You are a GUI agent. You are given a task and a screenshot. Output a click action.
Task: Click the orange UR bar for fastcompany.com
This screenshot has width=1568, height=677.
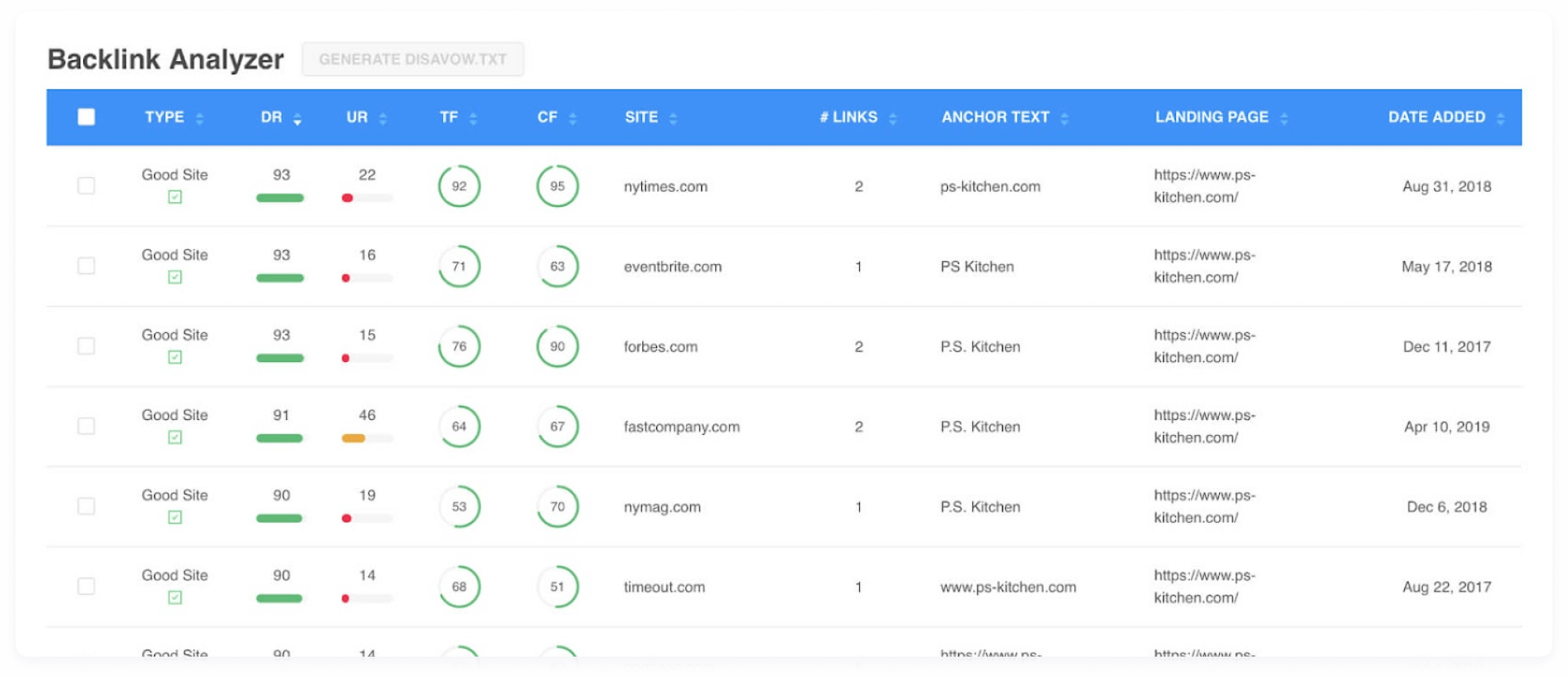click(354, 438)
